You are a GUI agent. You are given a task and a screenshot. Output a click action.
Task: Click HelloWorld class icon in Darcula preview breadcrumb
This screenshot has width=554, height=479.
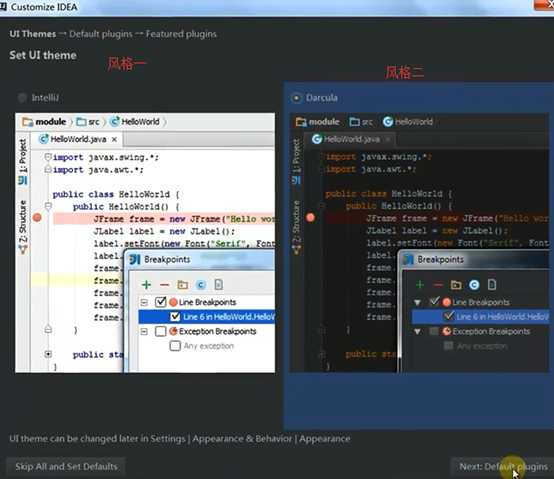point(388,122)
